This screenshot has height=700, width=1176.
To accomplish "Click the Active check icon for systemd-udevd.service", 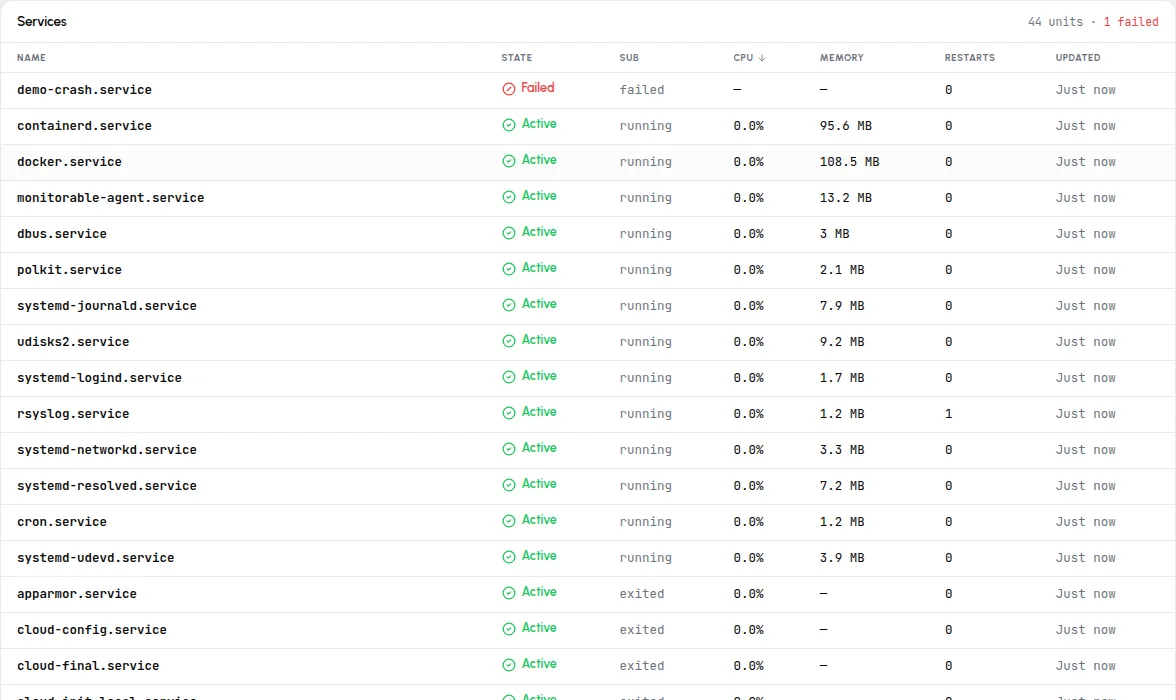I will (x=508, y=557).
